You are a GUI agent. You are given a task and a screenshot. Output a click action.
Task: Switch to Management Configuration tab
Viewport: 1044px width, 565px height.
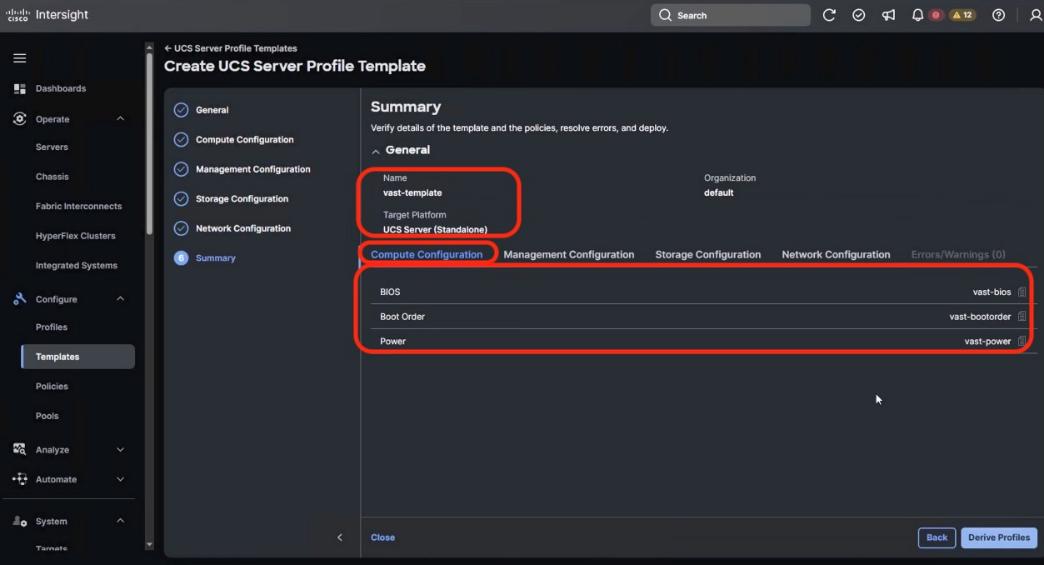pos(569,254)
